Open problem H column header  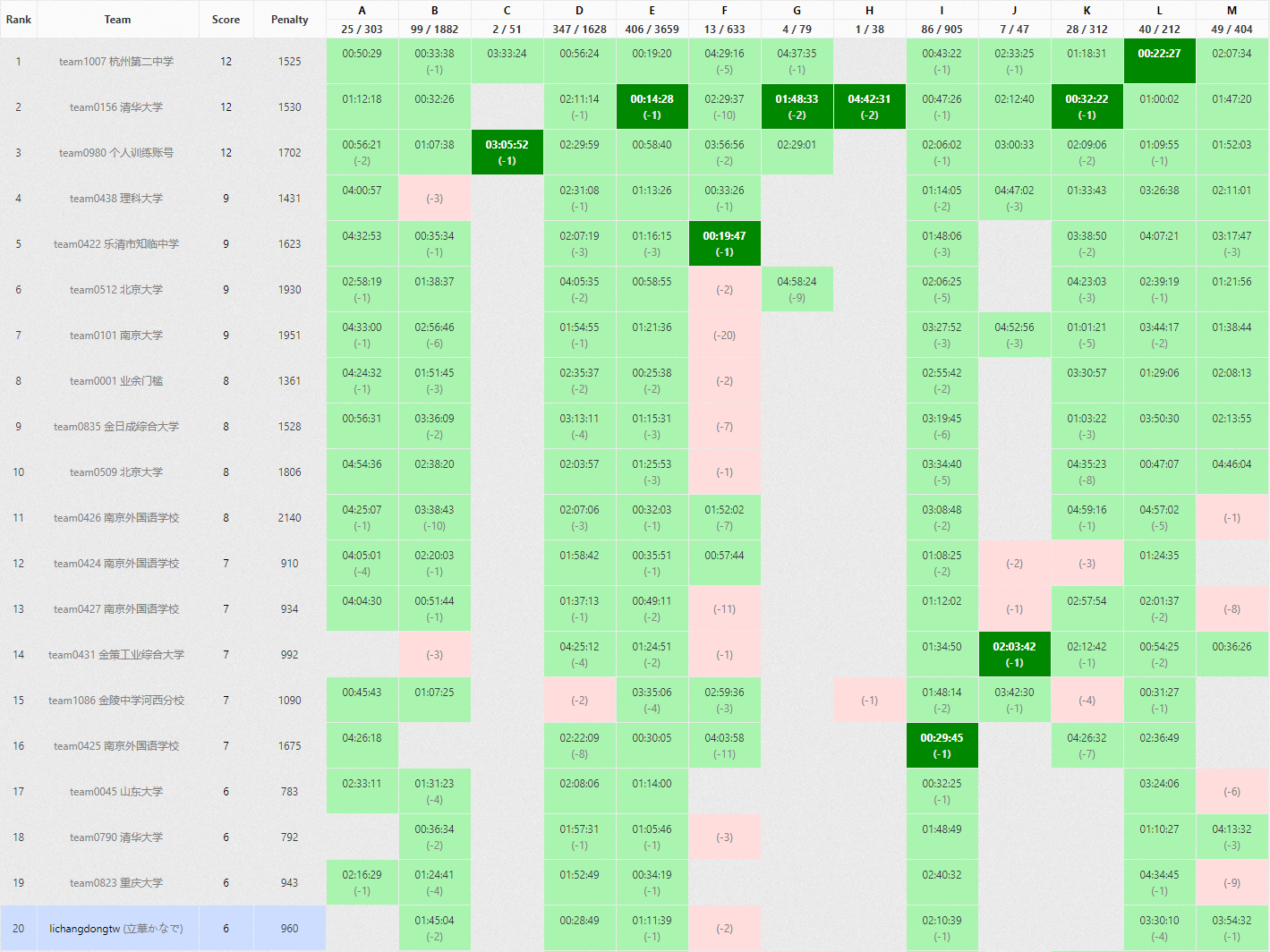(869, 11)
